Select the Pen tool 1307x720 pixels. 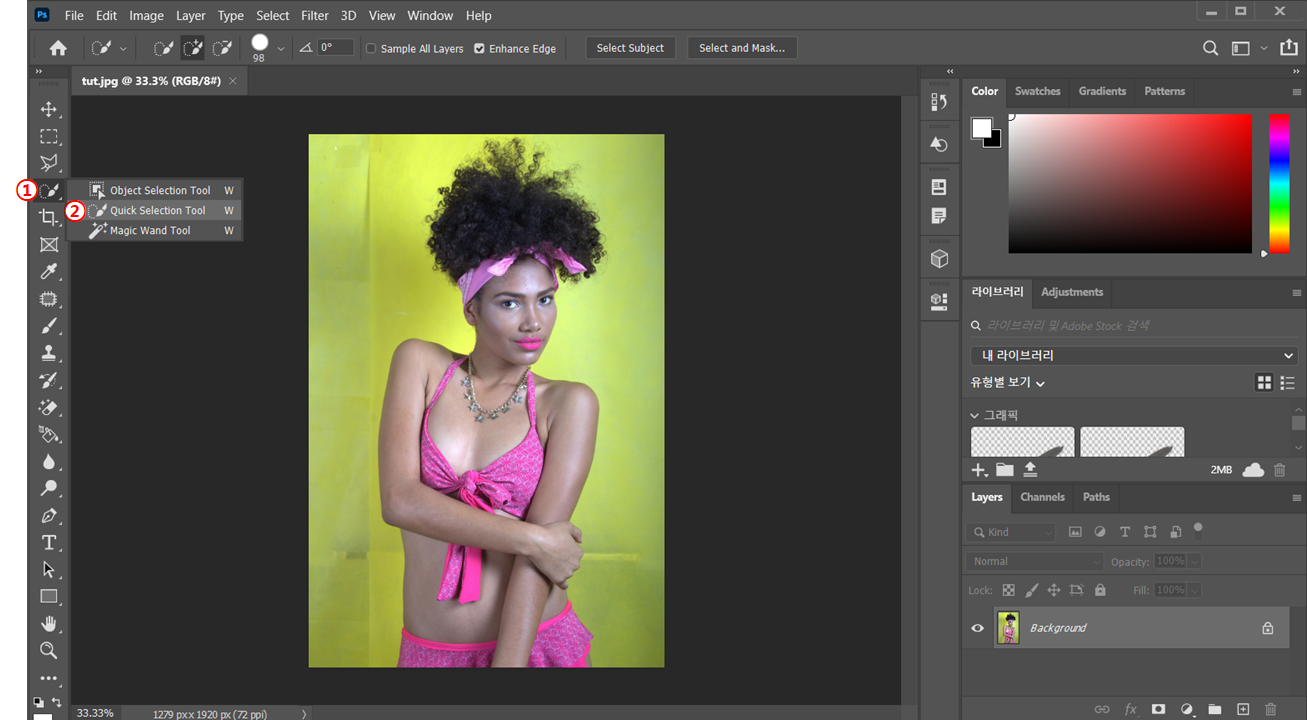point(48,515)
